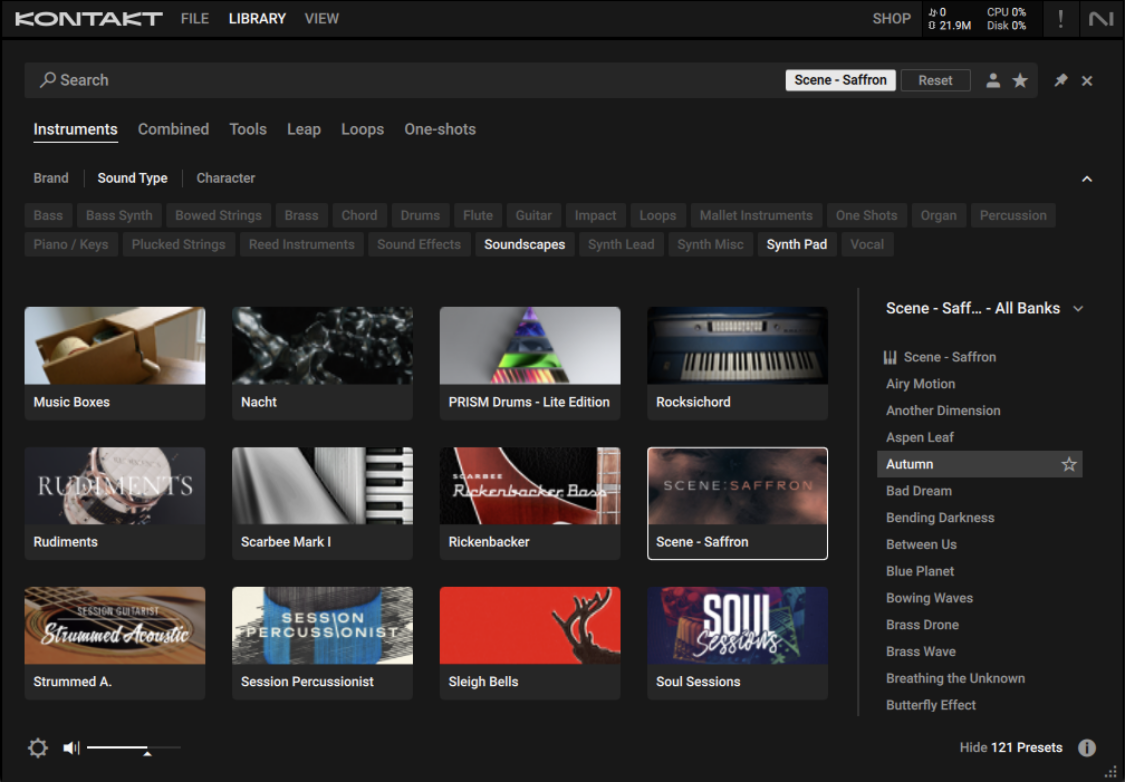This screenshot has height=782, width=1125.
Task: Toggle the speaker mute icon at bottom left
Action: (x=70, y=747)
